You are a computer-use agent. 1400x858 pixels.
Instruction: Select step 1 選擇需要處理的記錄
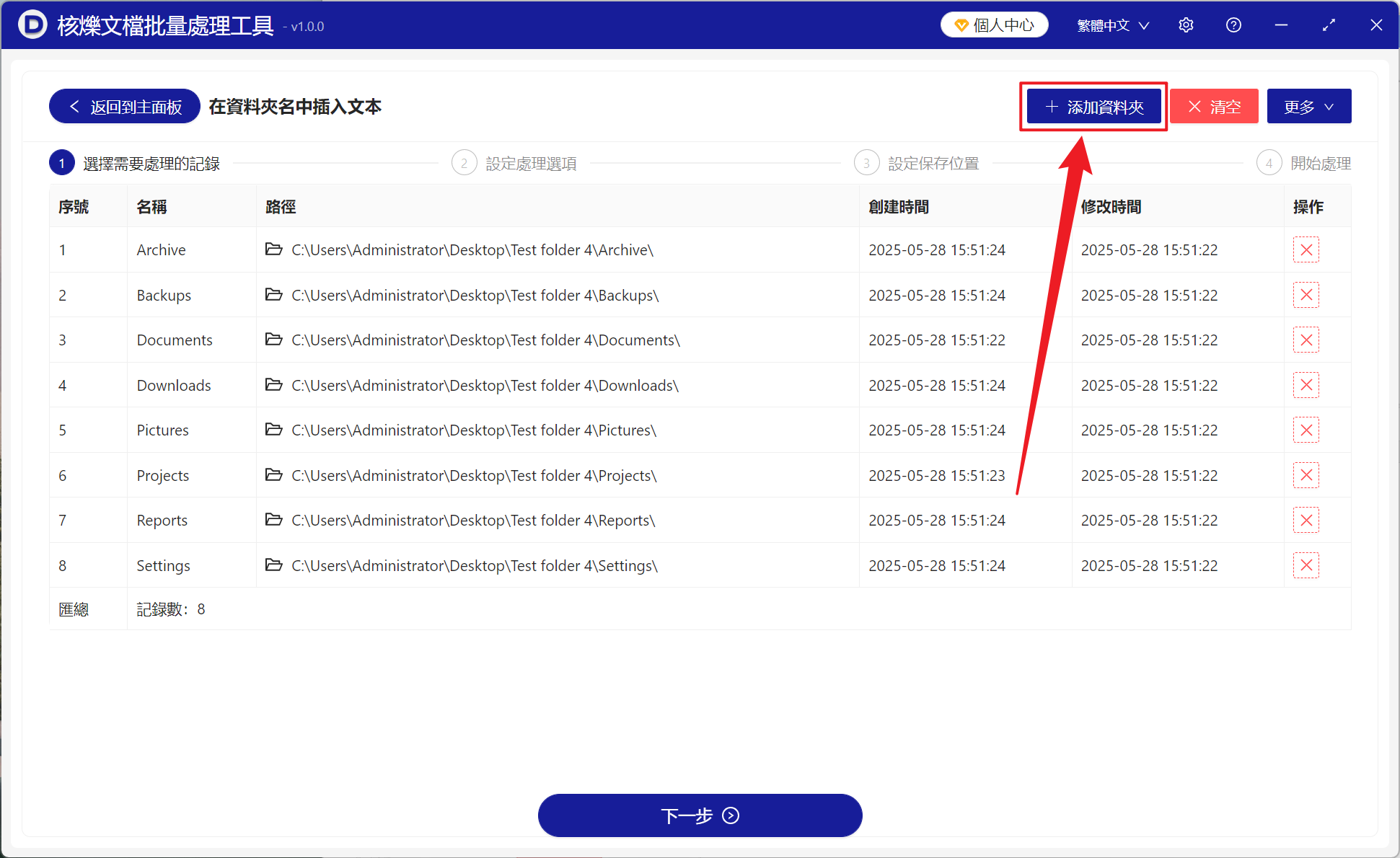click(135, 164)
